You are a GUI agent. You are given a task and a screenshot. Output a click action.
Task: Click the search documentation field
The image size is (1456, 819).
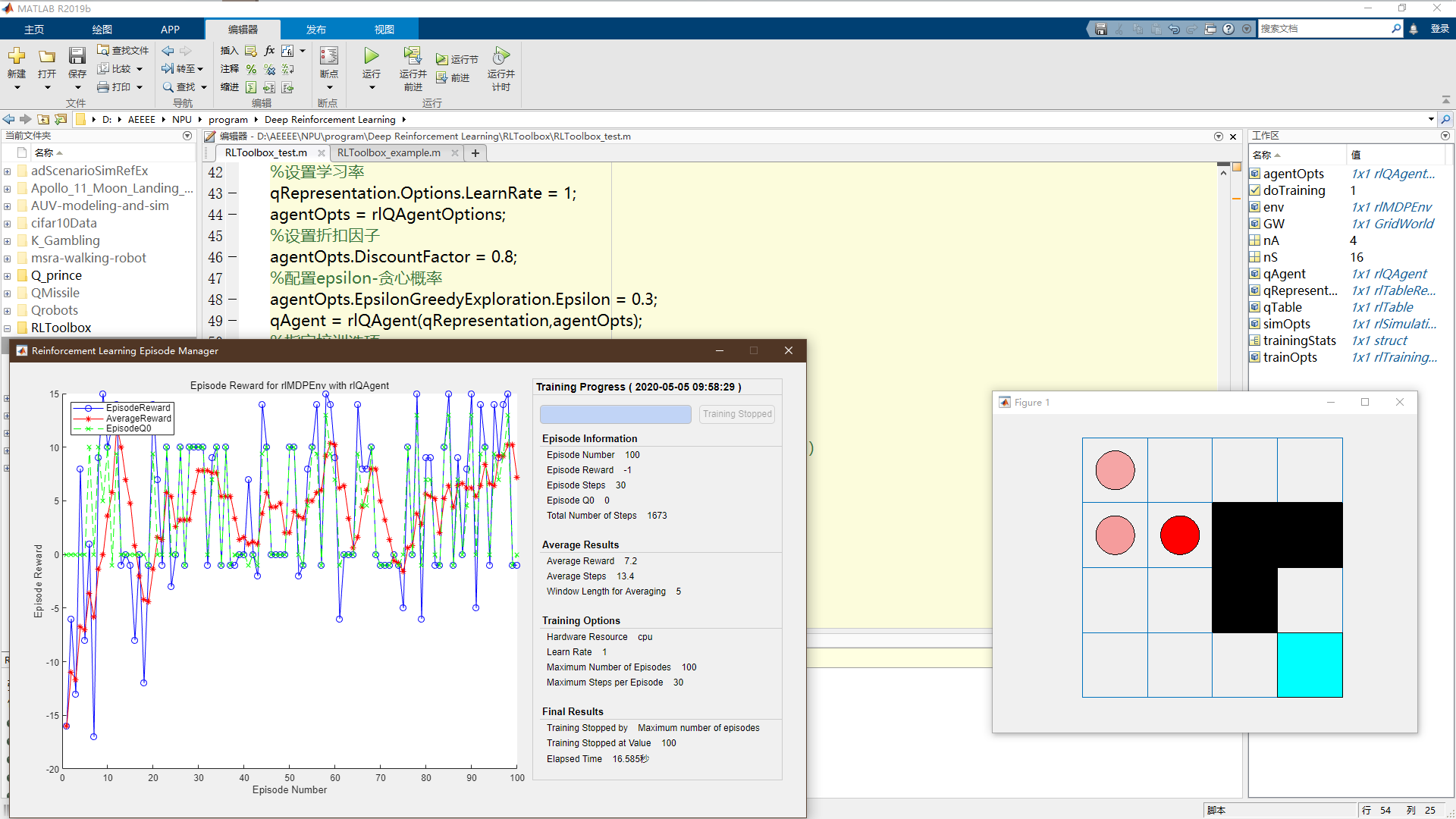(x=1324, y=29)
